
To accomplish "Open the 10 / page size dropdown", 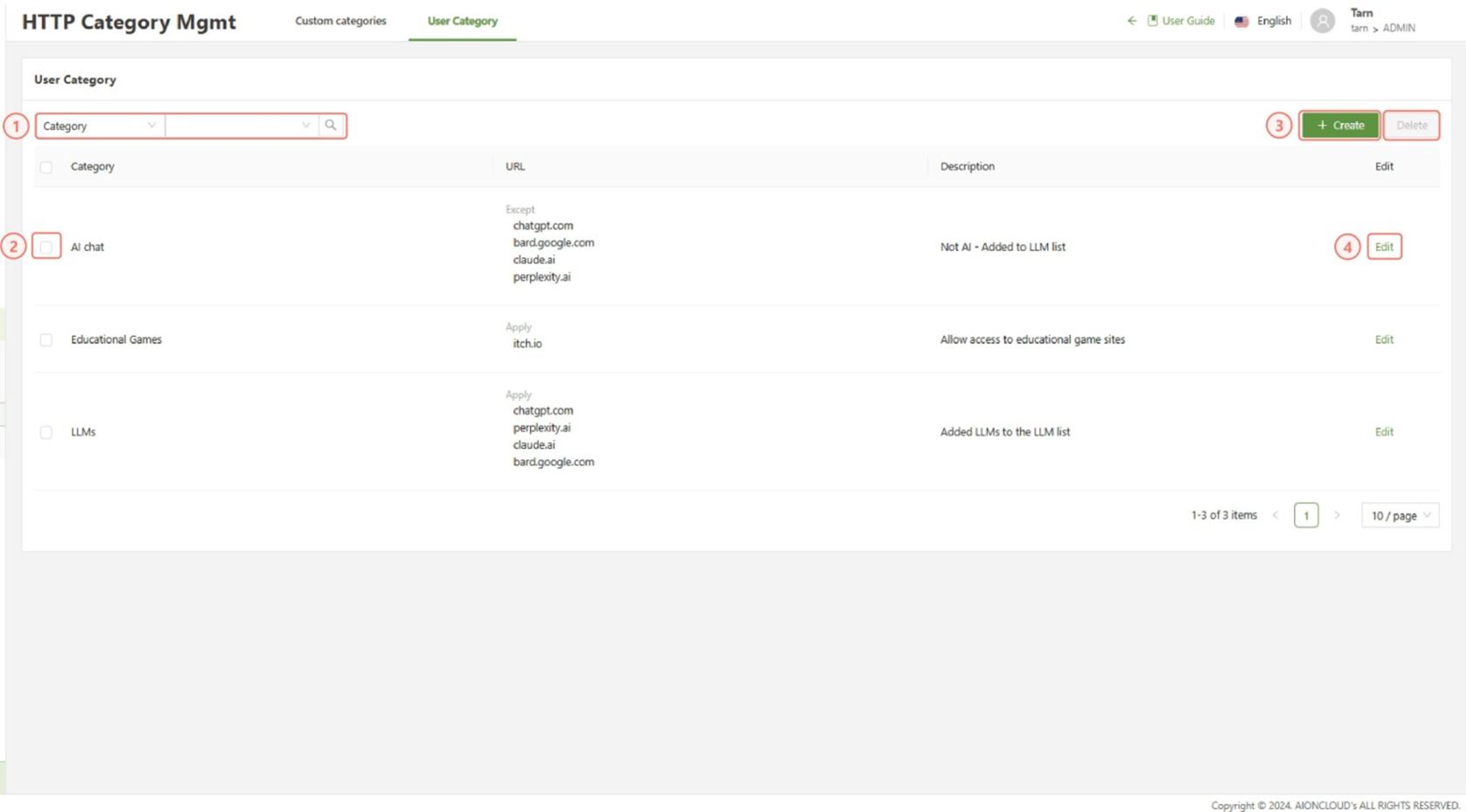I will (1400, 515).
